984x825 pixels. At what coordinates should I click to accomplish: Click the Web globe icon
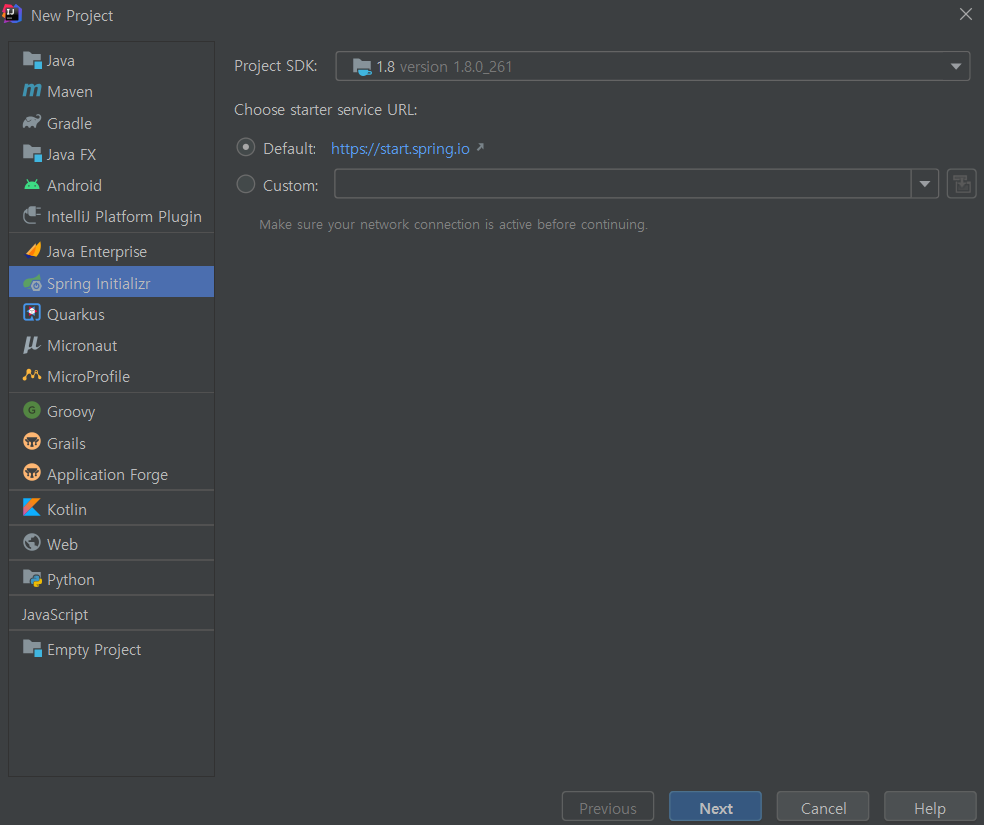[x=32, y=543]
